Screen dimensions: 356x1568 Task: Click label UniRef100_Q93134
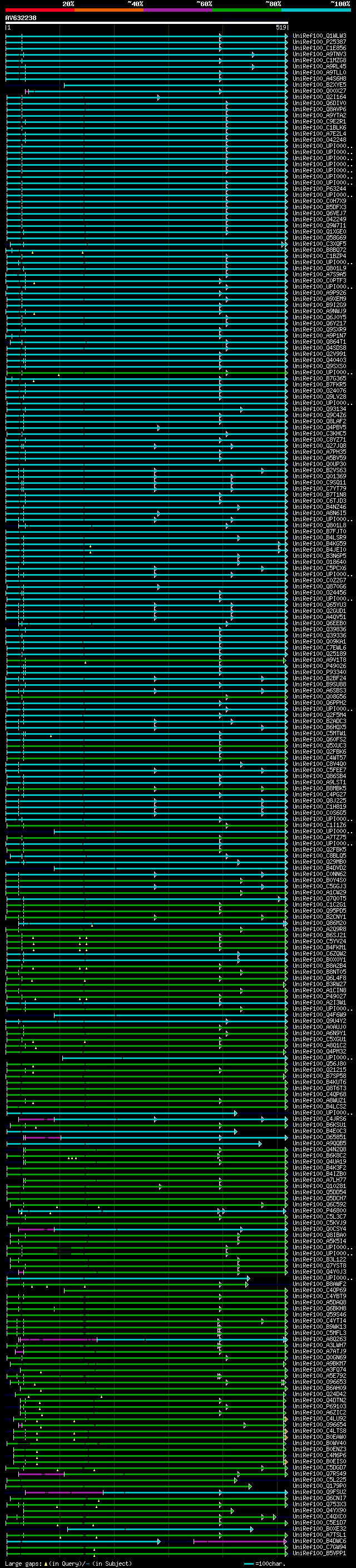[x=319, y=409]
